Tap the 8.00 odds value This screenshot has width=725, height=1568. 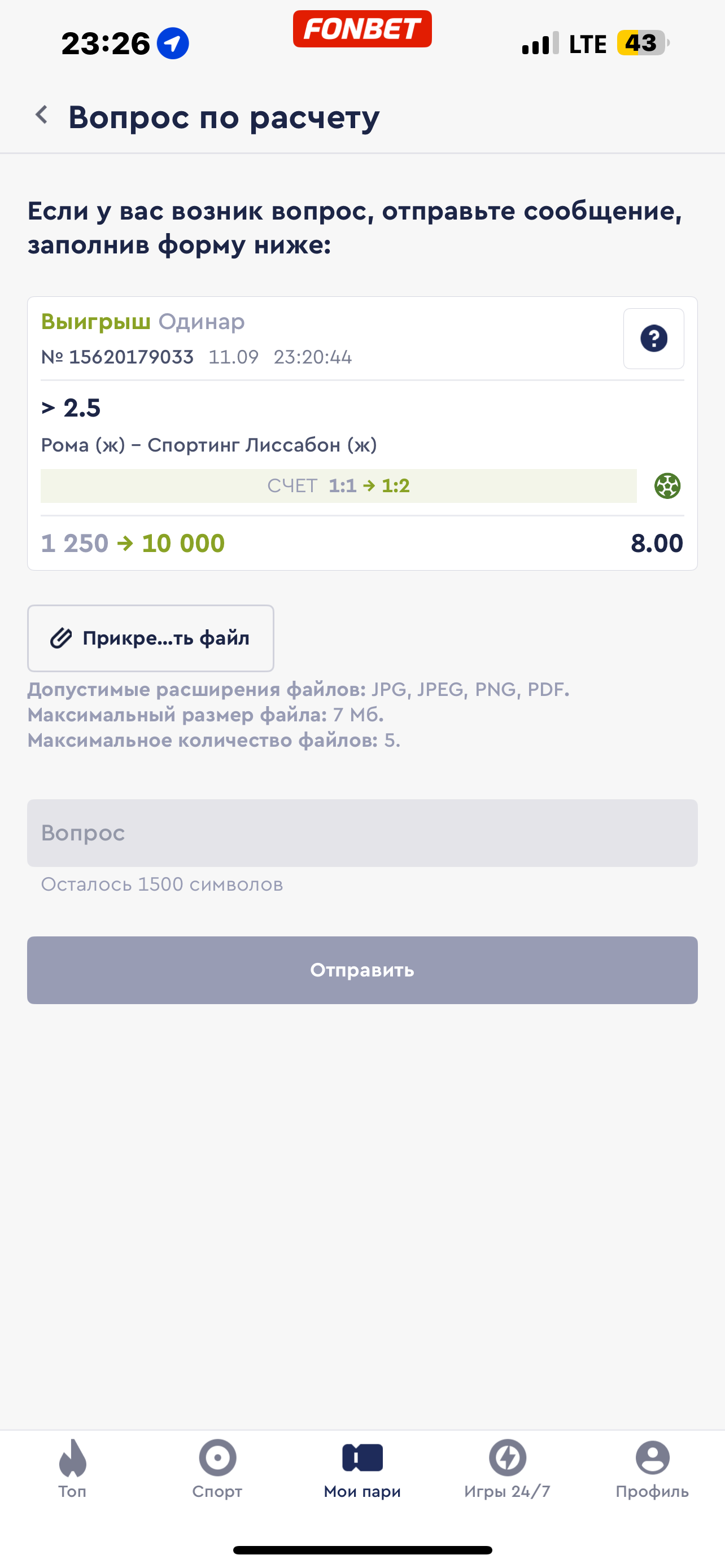coord(656,543)
